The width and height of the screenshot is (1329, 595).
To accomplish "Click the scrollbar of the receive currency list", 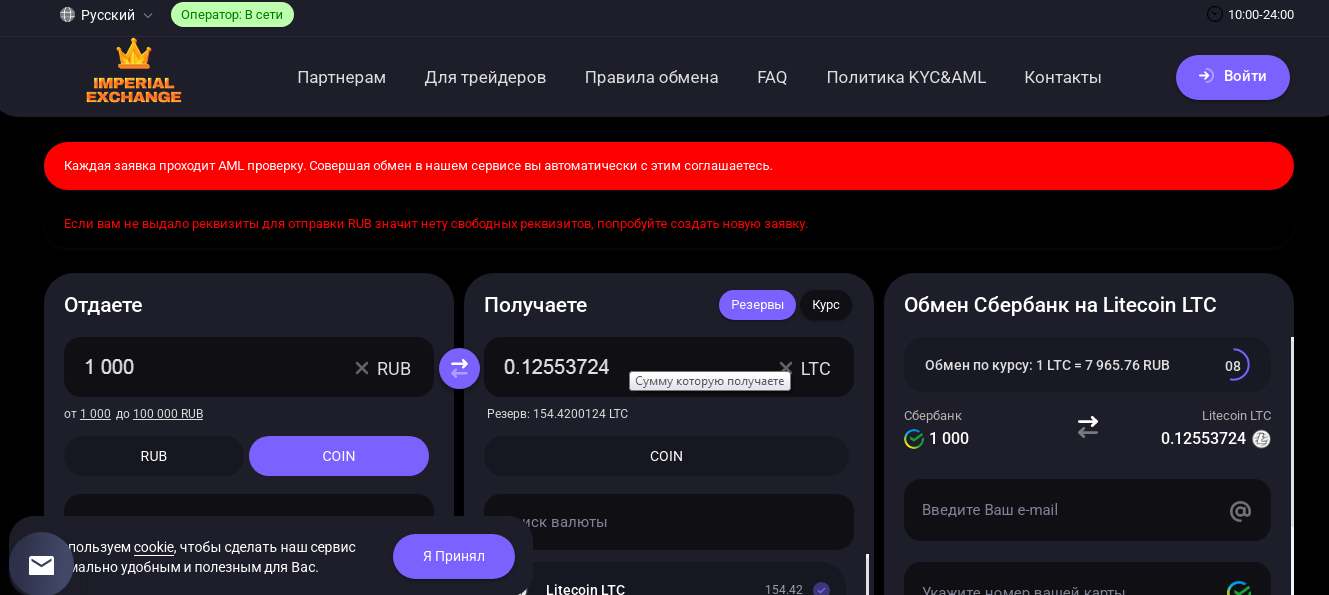I will coord(867,574).
